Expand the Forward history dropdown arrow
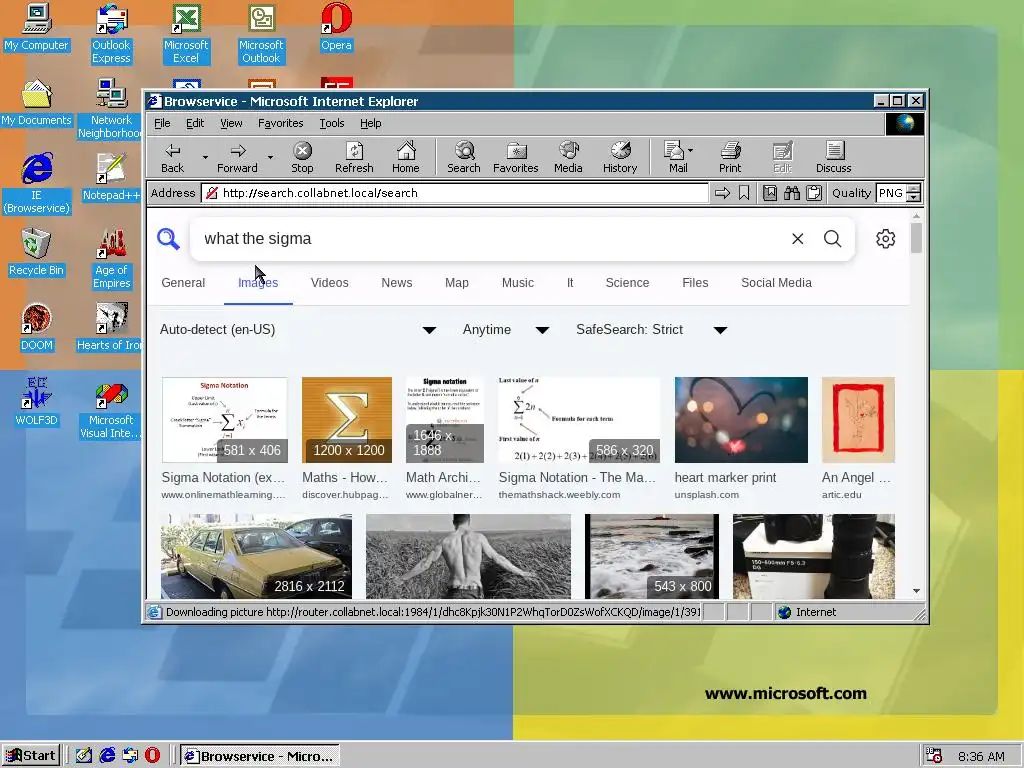 click(270, 157)
